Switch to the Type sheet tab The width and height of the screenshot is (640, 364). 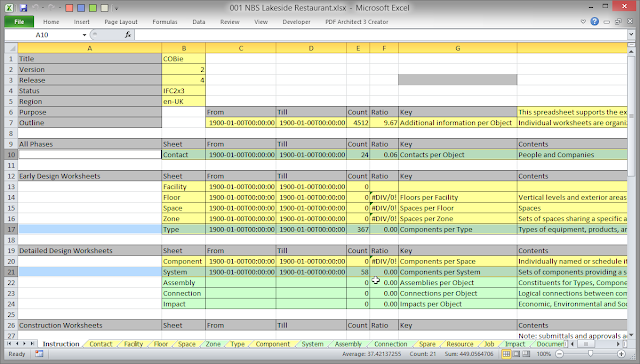click(x=238, y=344)
